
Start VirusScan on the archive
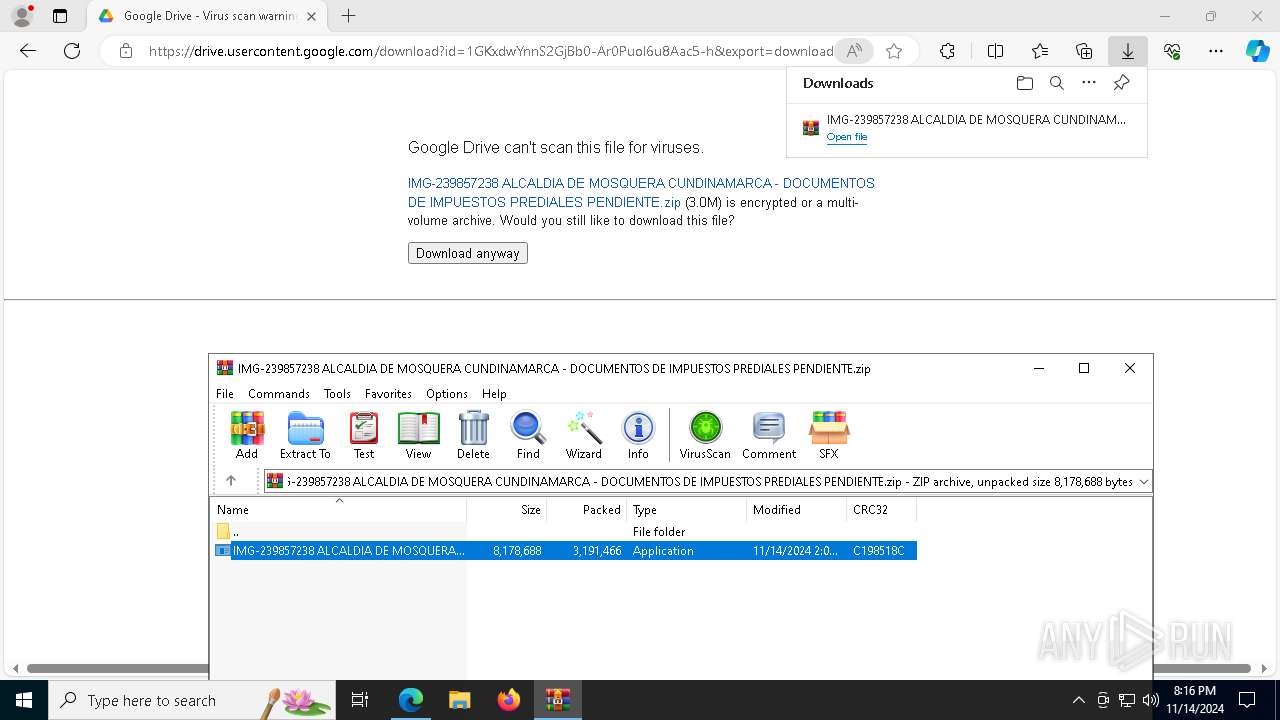coord(705,435)
